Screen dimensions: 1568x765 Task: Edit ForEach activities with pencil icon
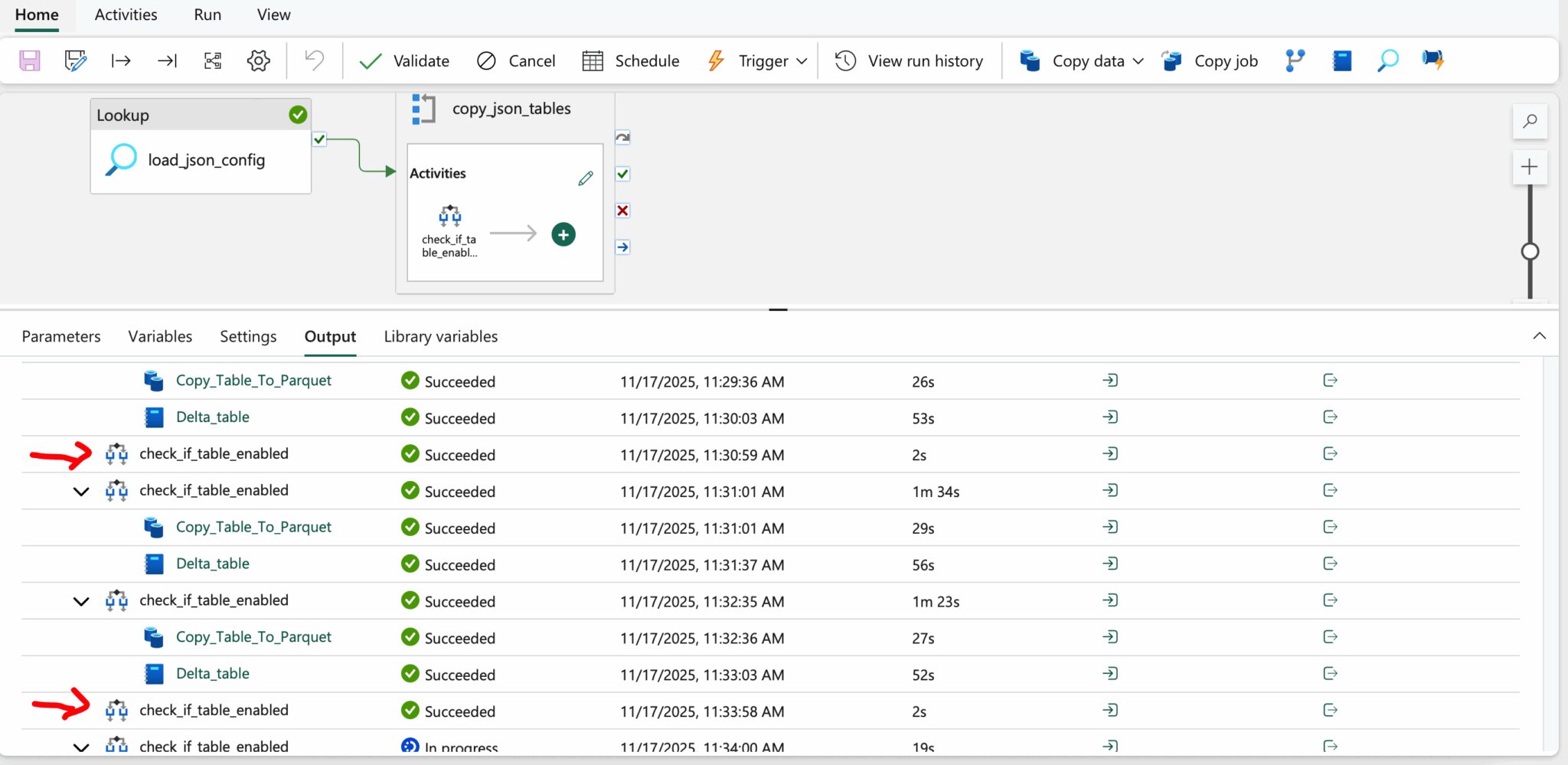(x=586, y=178)
